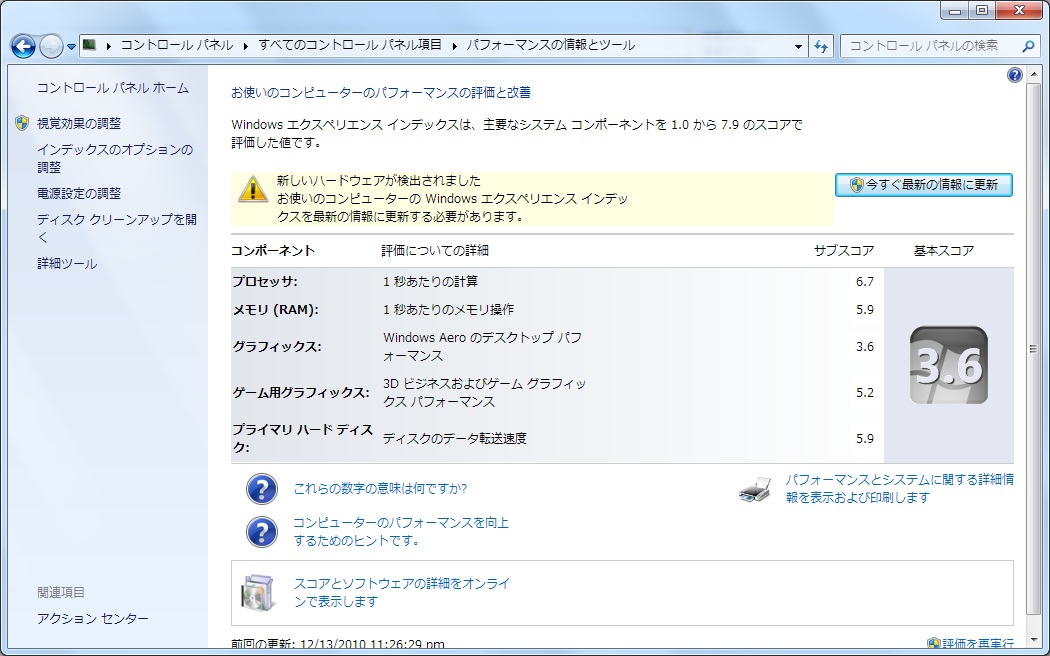Click the コンポーネント column header
Image resolution: width=1050 pixels, height=656 pixels.
[273, 250]
